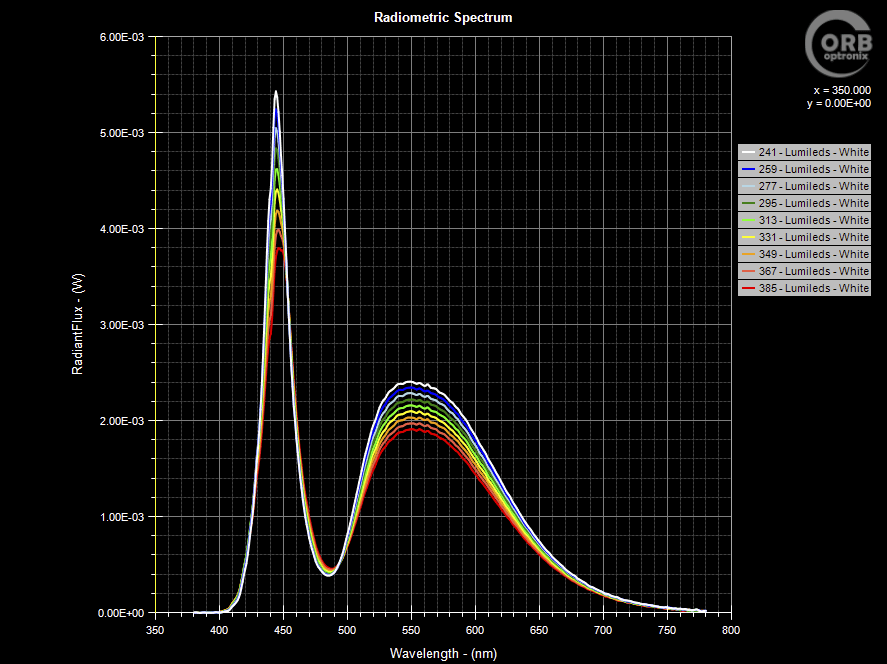Click the 2.00E-03 y-axis tick label
Viewport: 887px width, 664px height.
[122, 421]
